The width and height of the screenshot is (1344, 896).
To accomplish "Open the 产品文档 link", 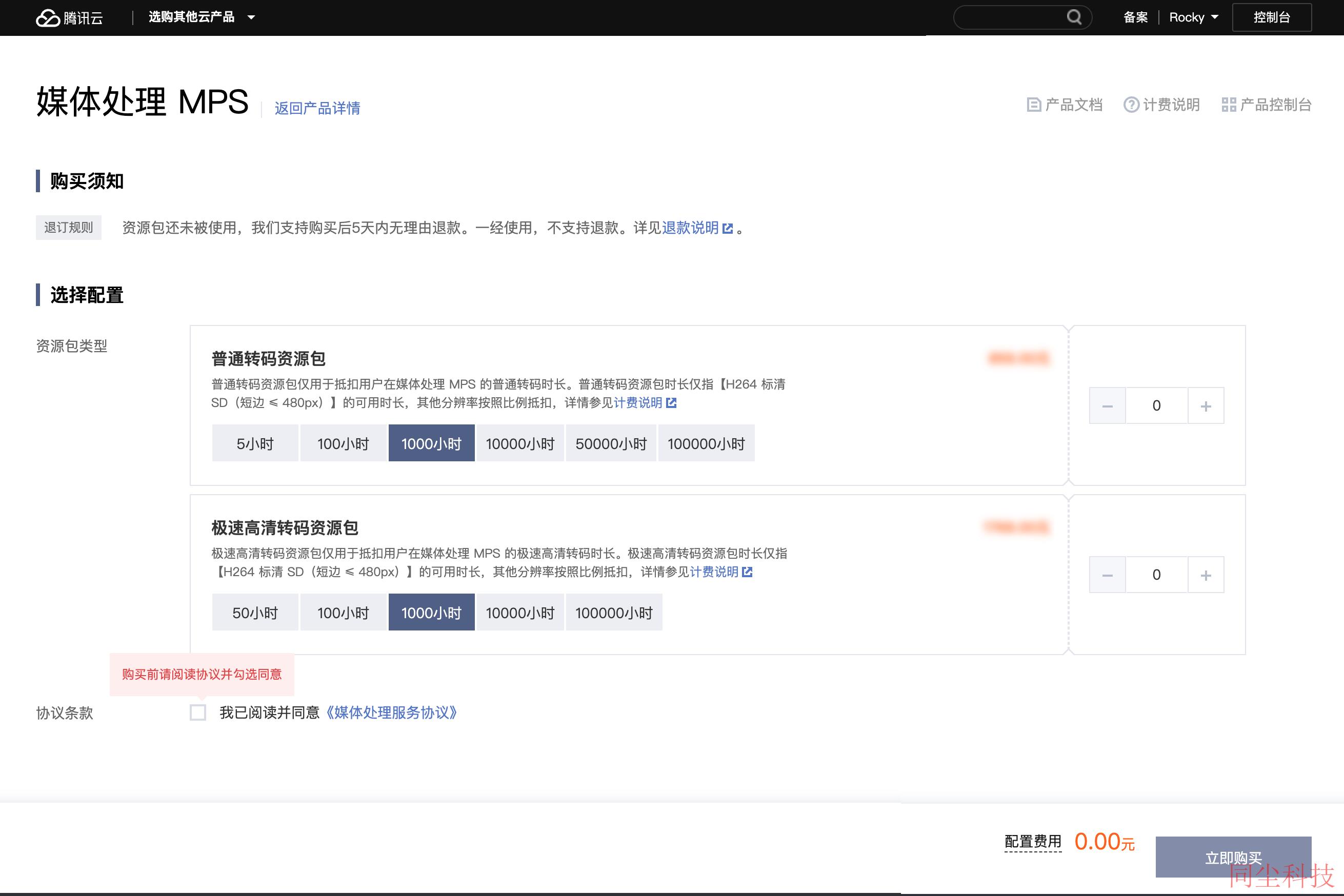I will click(x=1074, y=105).
